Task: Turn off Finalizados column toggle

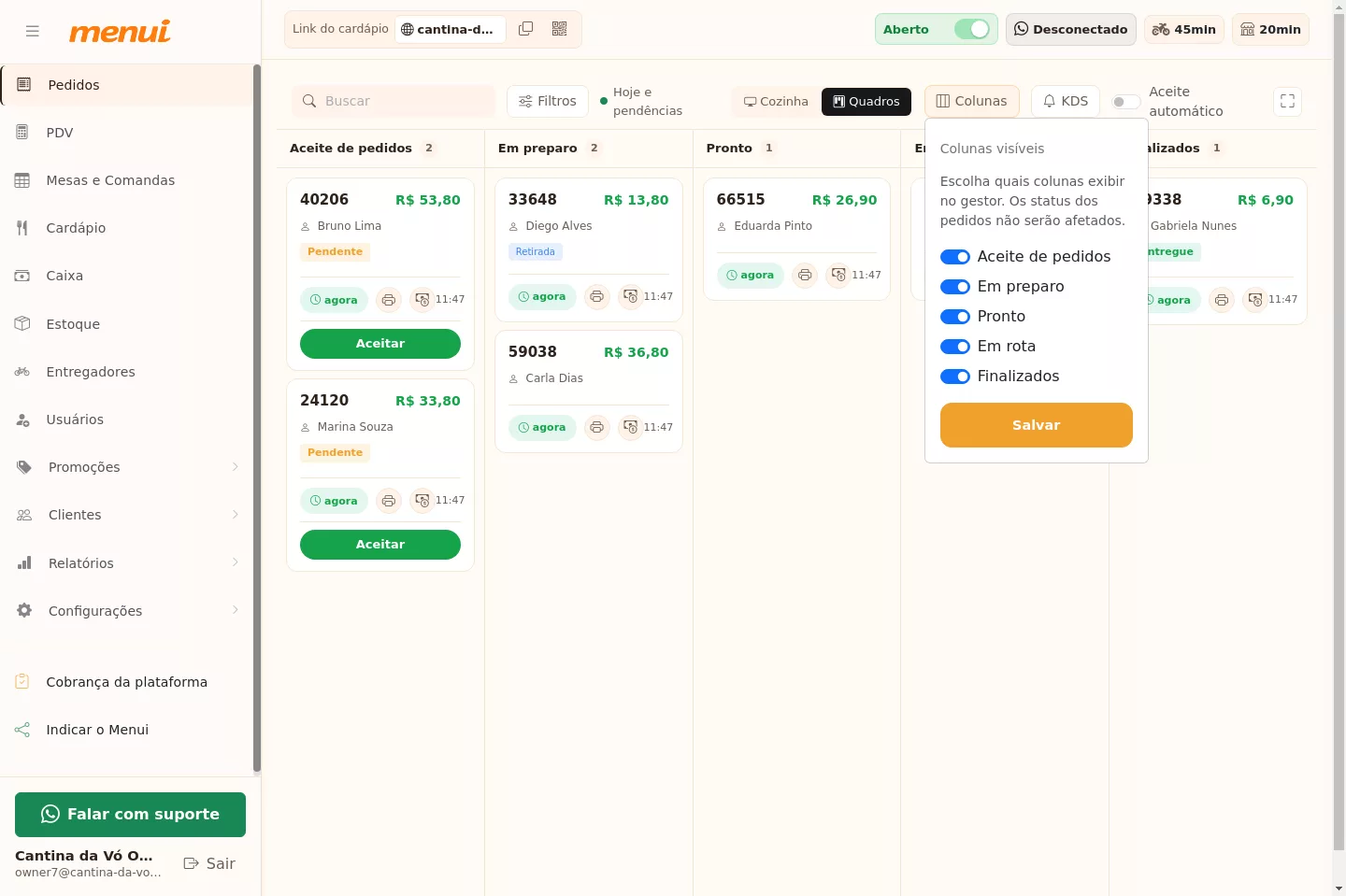Action: point(955,377)
